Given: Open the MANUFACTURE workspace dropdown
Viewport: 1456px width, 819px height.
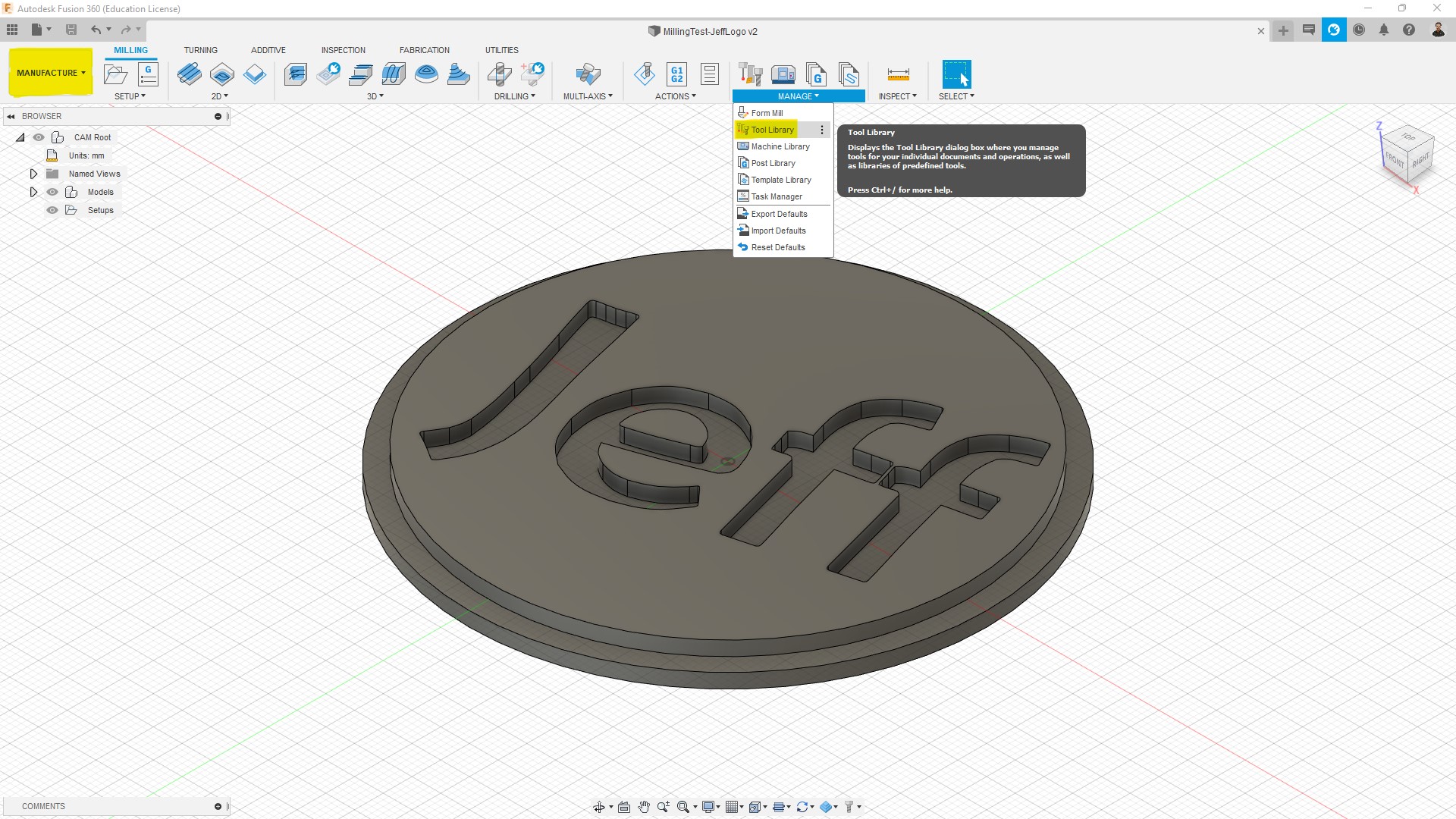Looking at the screenshot, I should tap(51, 73).
